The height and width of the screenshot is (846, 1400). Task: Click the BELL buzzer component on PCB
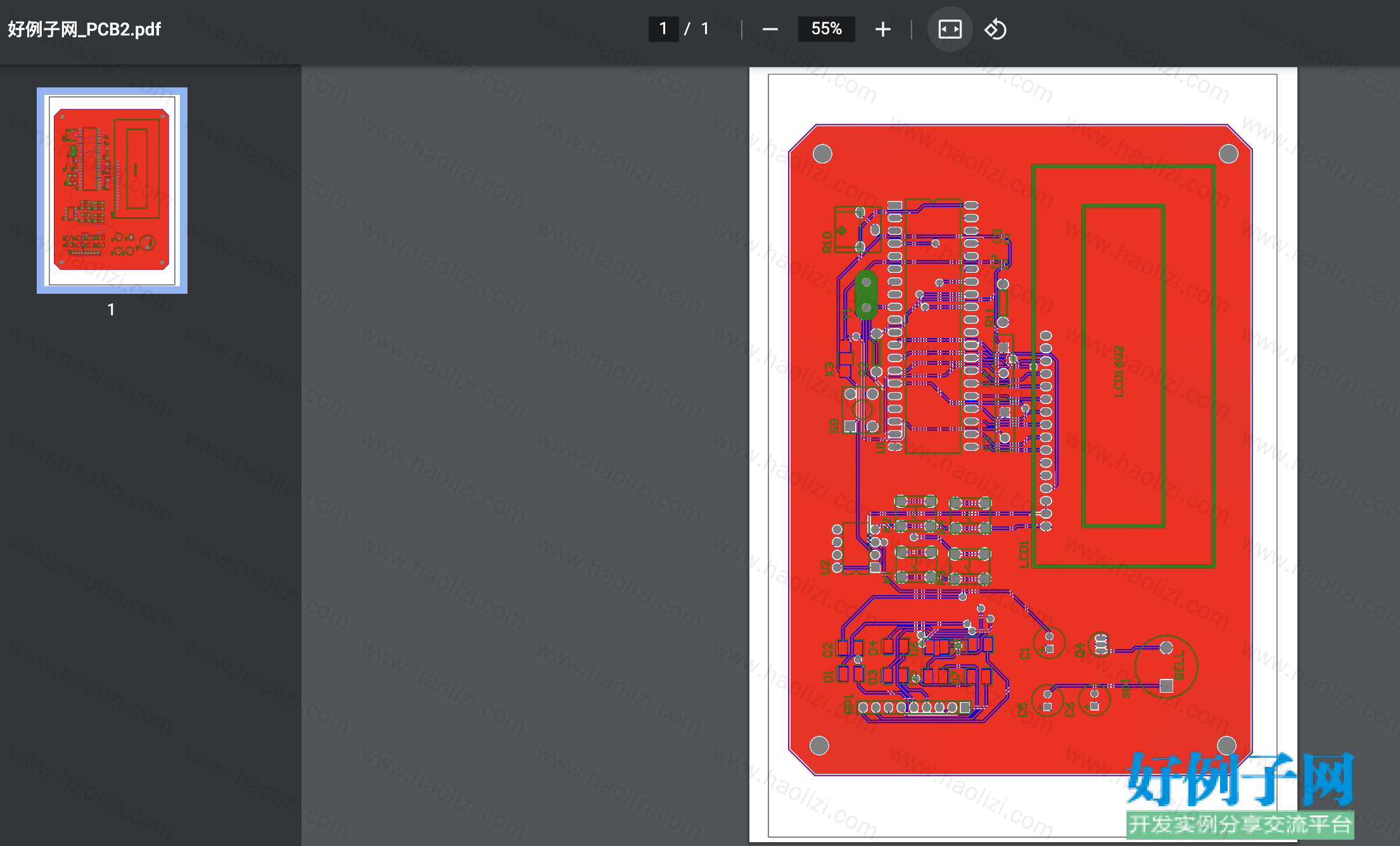(x=1166, y=667)
